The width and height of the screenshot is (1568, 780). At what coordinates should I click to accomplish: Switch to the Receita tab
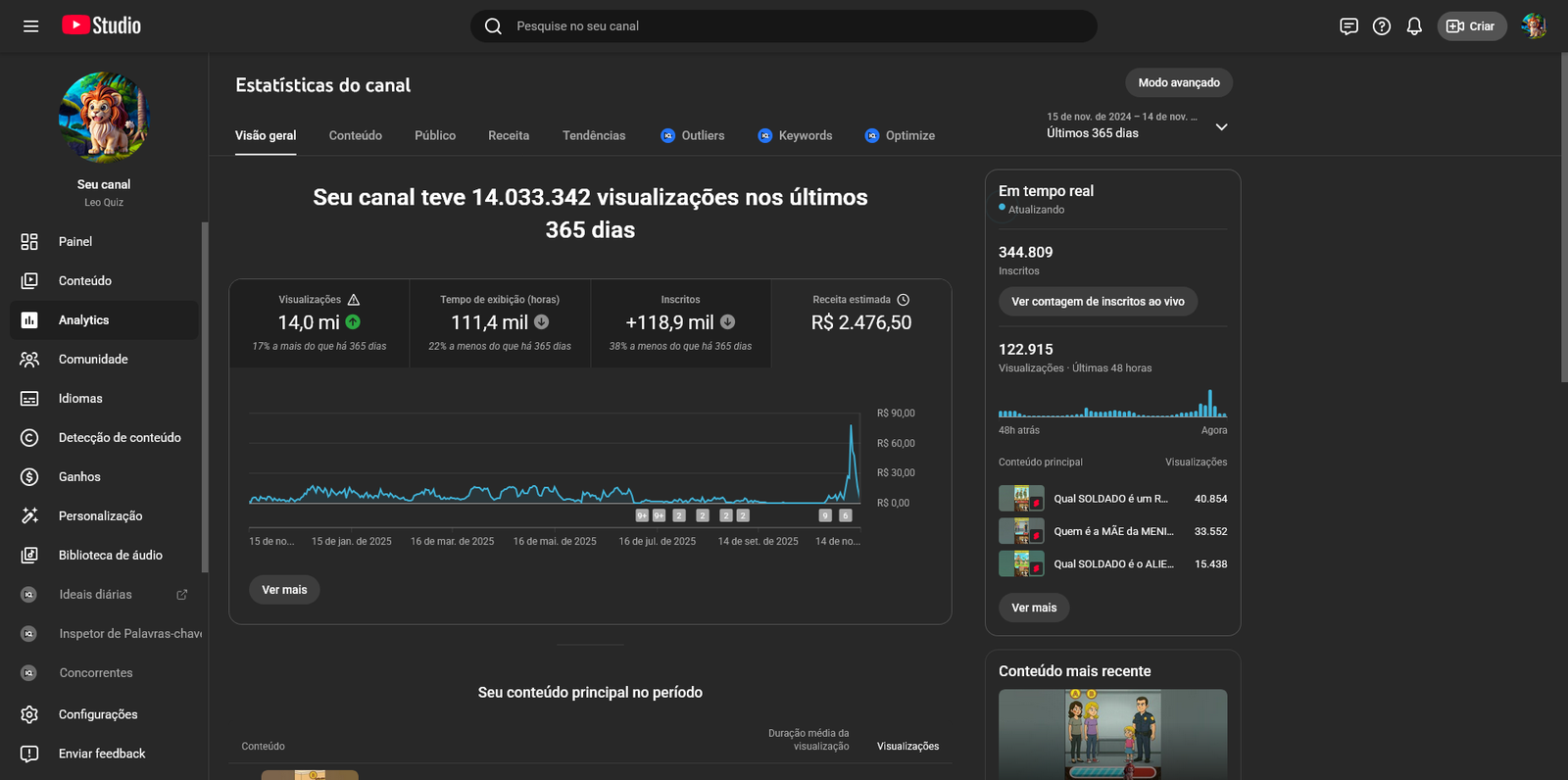(508, 136)
